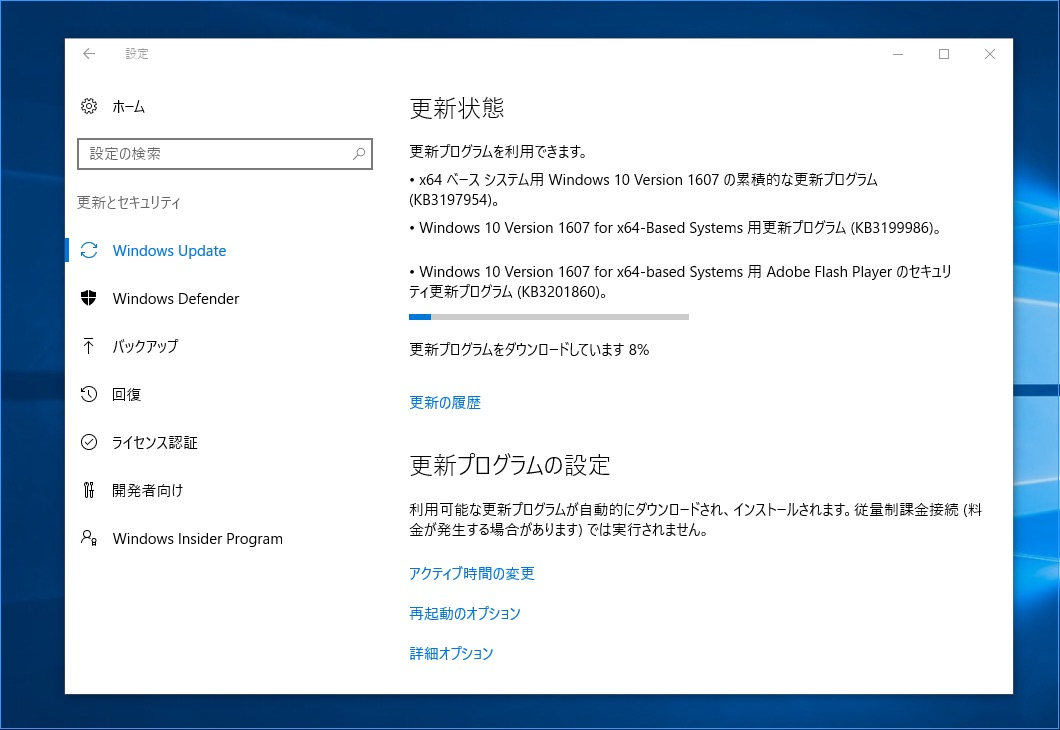Click the license activation checkmark icon
Viewport: 1060px width, 730px height.
[89, 442]
